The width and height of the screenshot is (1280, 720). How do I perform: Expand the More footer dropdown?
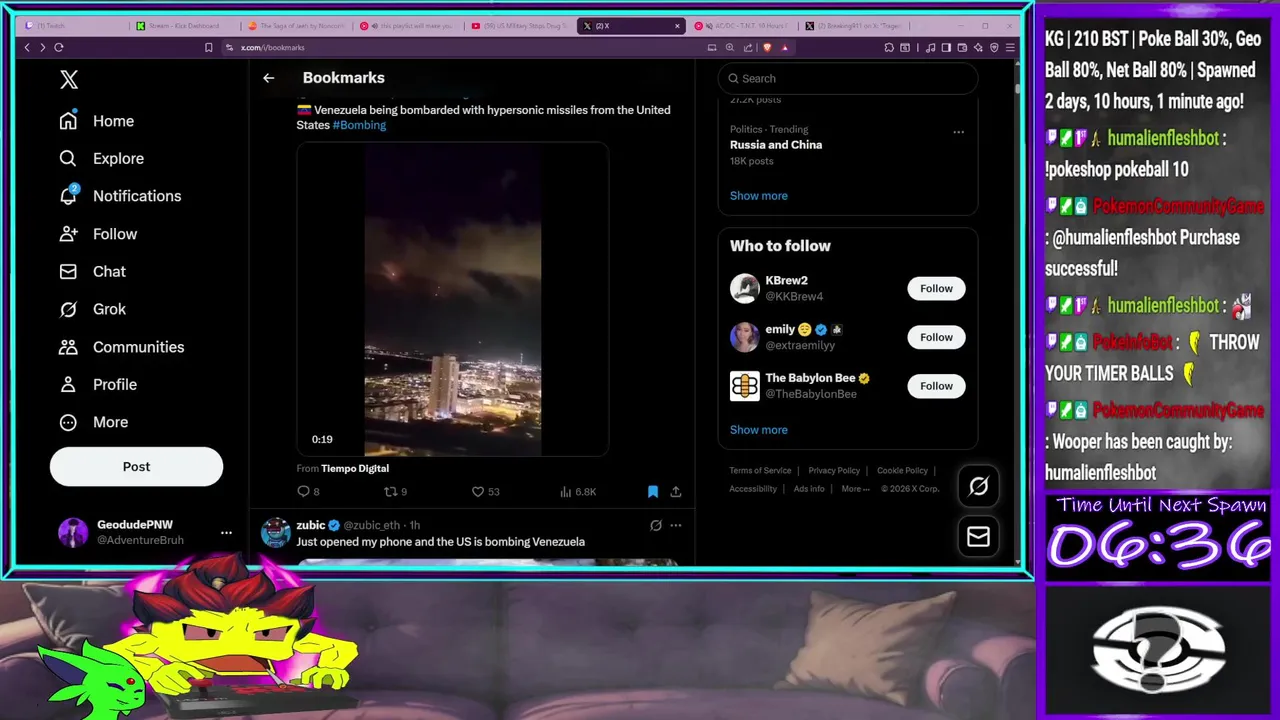coord(855,489)
